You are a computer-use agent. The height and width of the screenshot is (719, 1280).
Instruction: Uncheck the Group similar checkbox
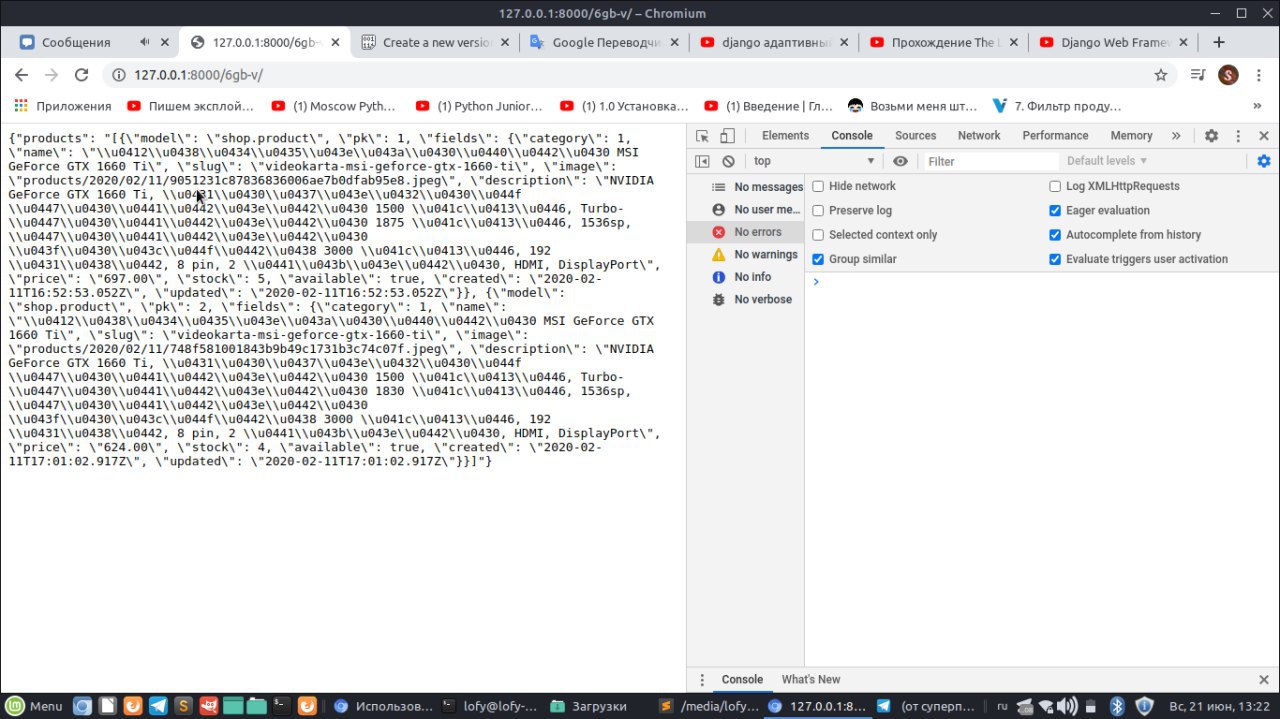[818, 259]
